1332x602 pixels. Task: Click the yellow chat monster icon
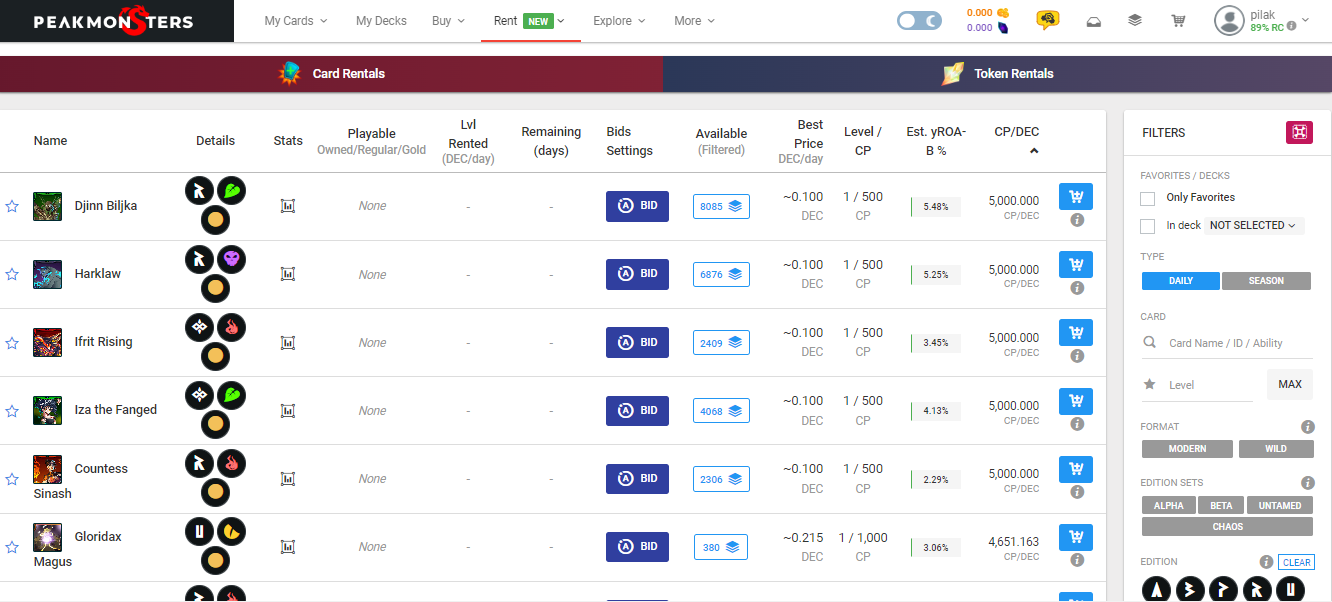tap(1048, 20)
